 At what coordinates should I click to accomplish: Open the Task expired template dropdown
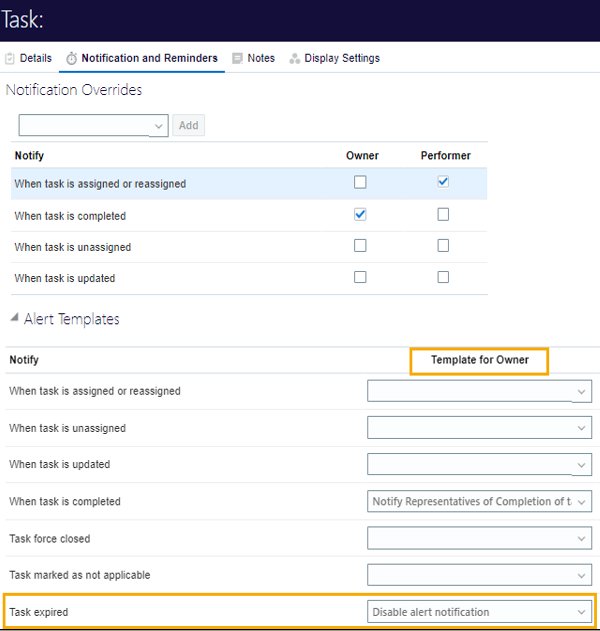coord(479,612)
